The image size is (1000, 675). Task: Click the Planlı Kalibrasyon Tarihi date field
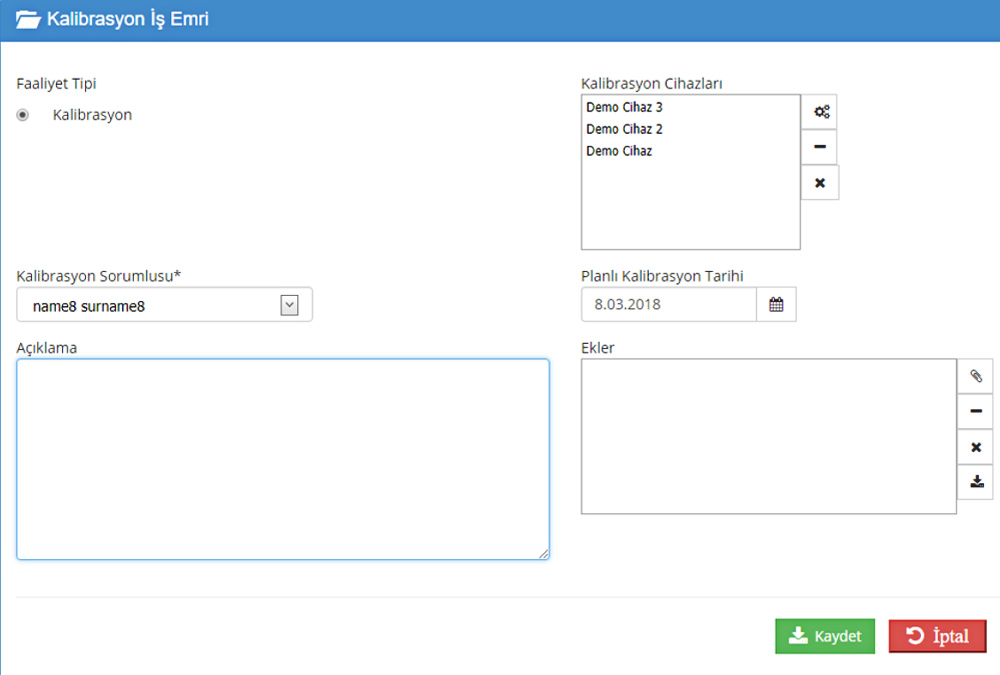click(668, 305)
